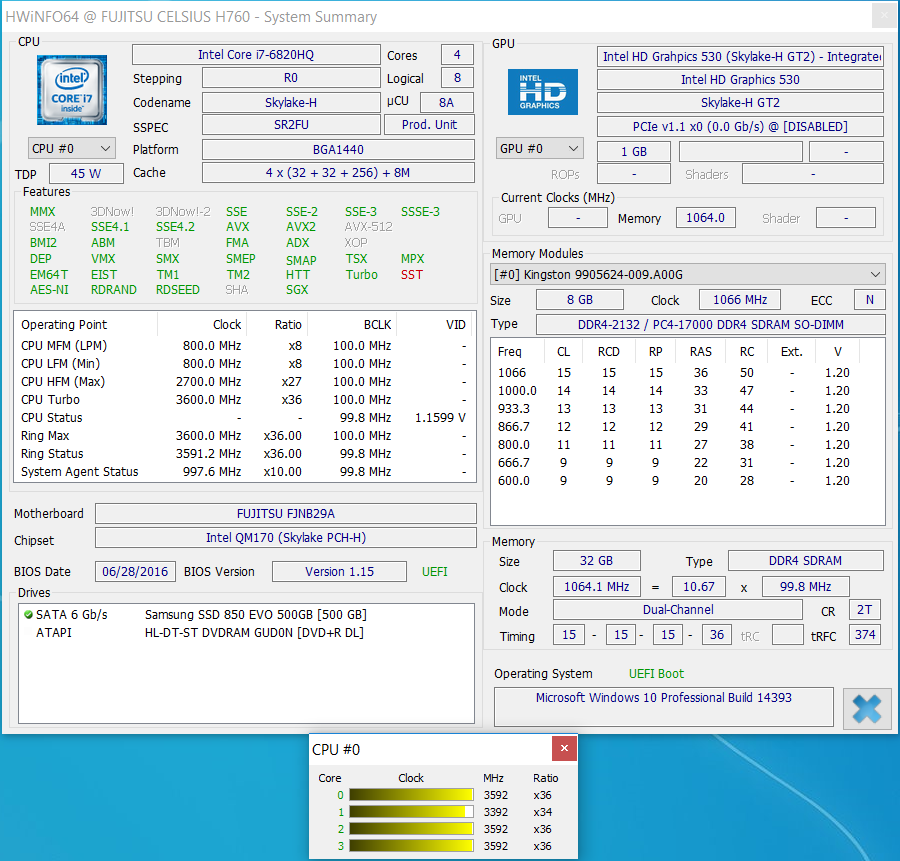Click the module Size 8 GB field
Viewport: 900px width, 861px height.
[x=580, y=300]
